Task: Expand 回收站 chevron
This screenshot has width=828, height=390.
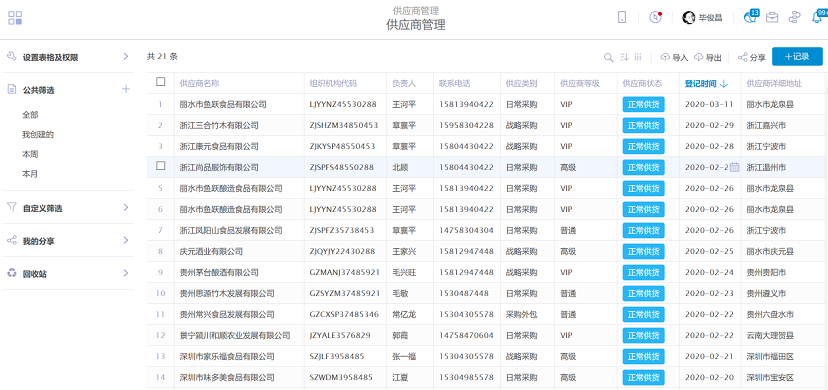Action: 126,273
